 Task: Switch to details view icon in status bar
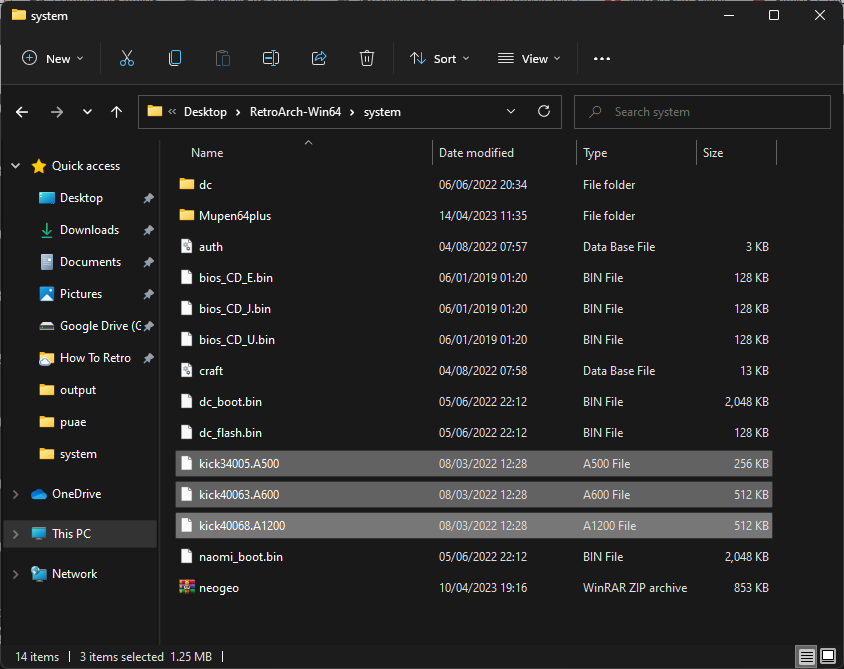click(x=806, y=657)
